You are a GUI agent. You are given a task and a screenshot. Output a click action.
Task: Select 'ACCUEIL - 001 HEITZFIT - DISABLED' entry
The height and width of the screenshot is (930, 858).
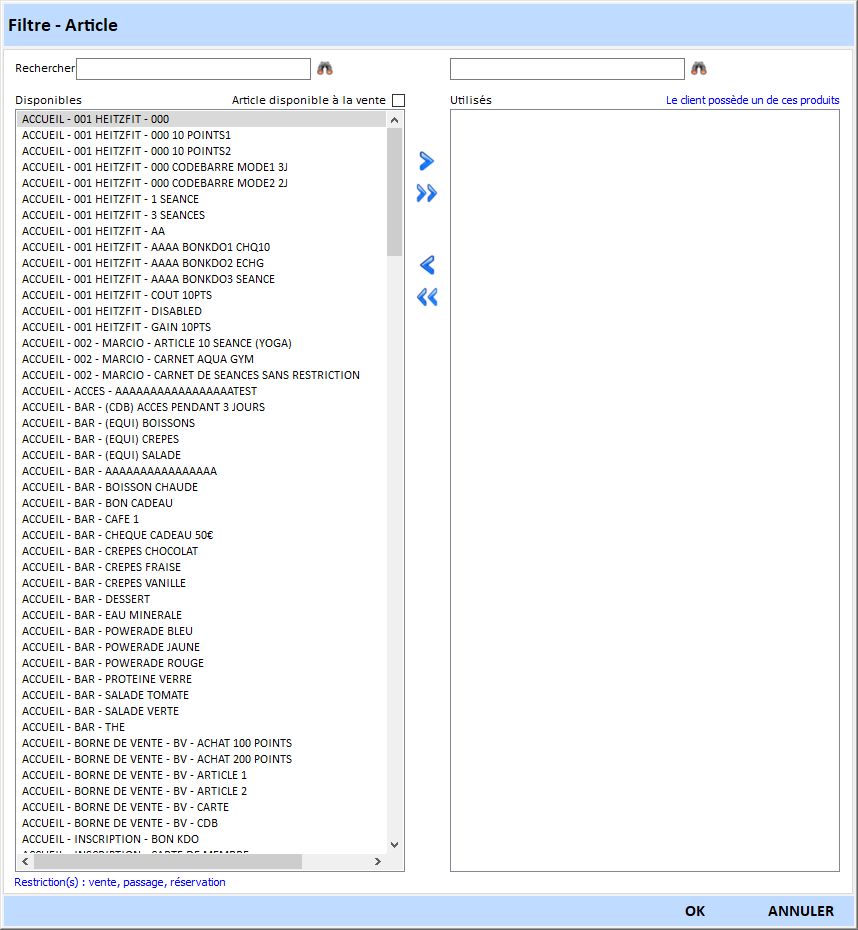point(112,311)
